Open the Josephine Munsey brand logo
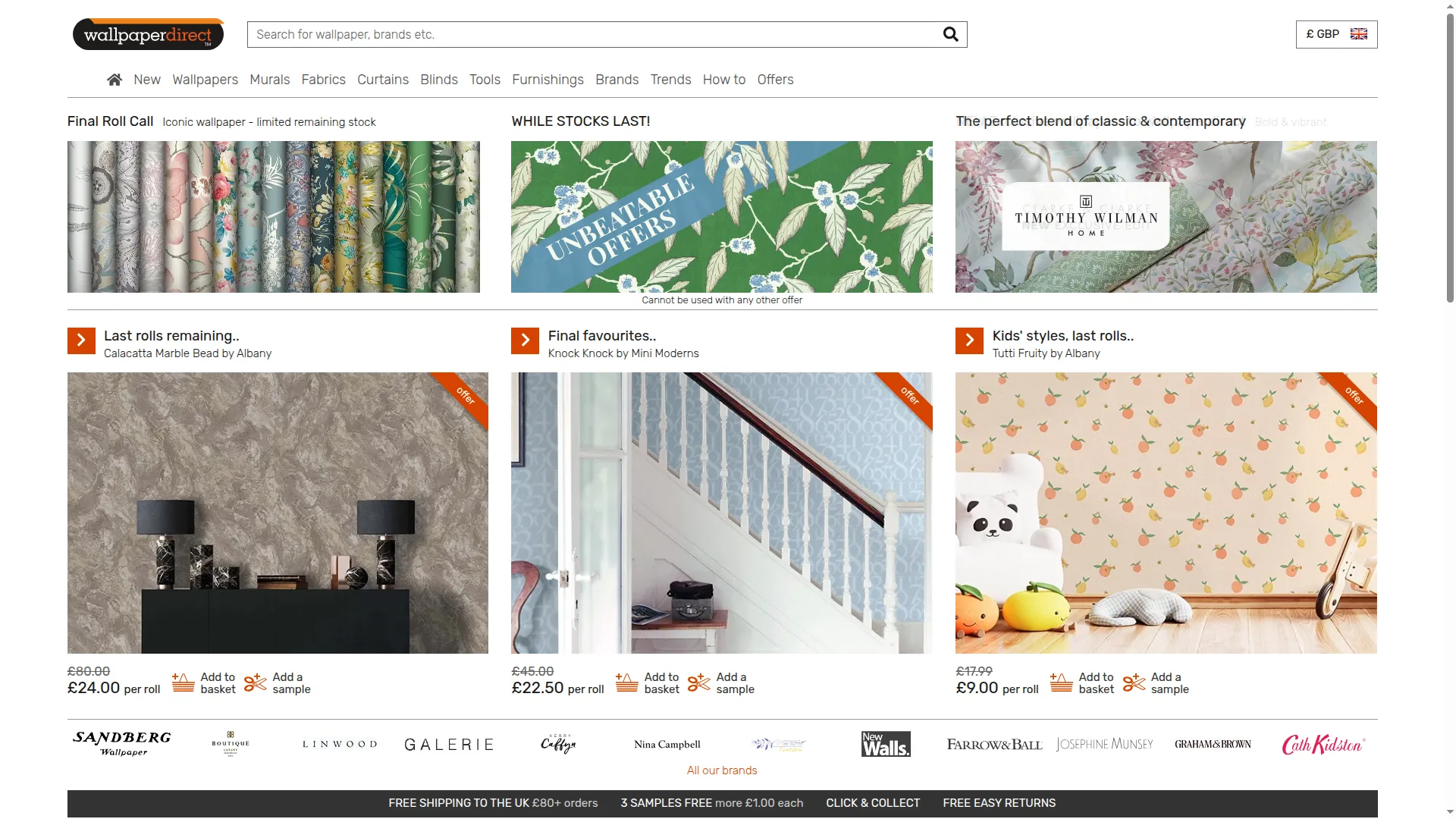This screenshot has height=819, width=1456. (1104, 745)
